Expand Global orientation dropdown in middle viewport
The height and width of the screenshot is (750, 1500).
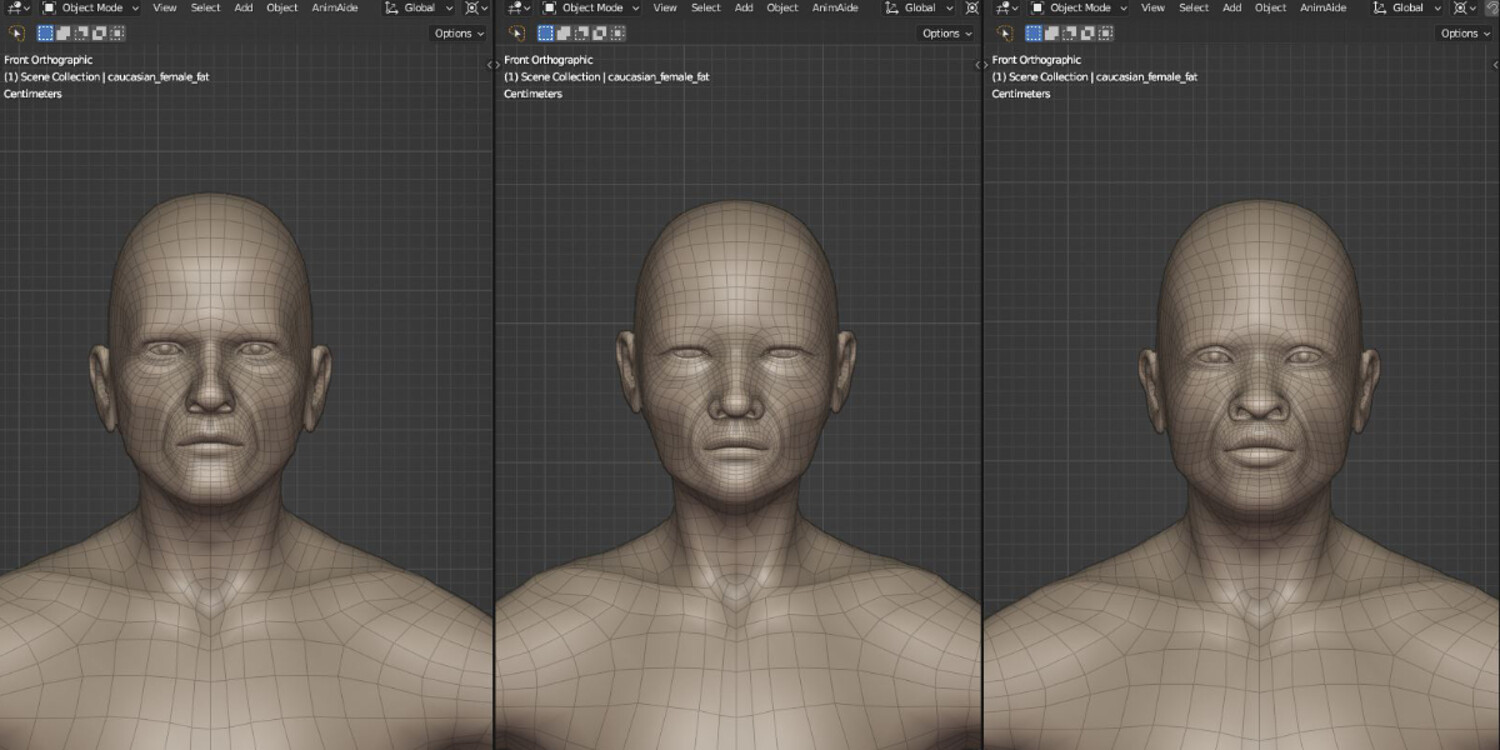pyautogui.click(x=918, y=8)
